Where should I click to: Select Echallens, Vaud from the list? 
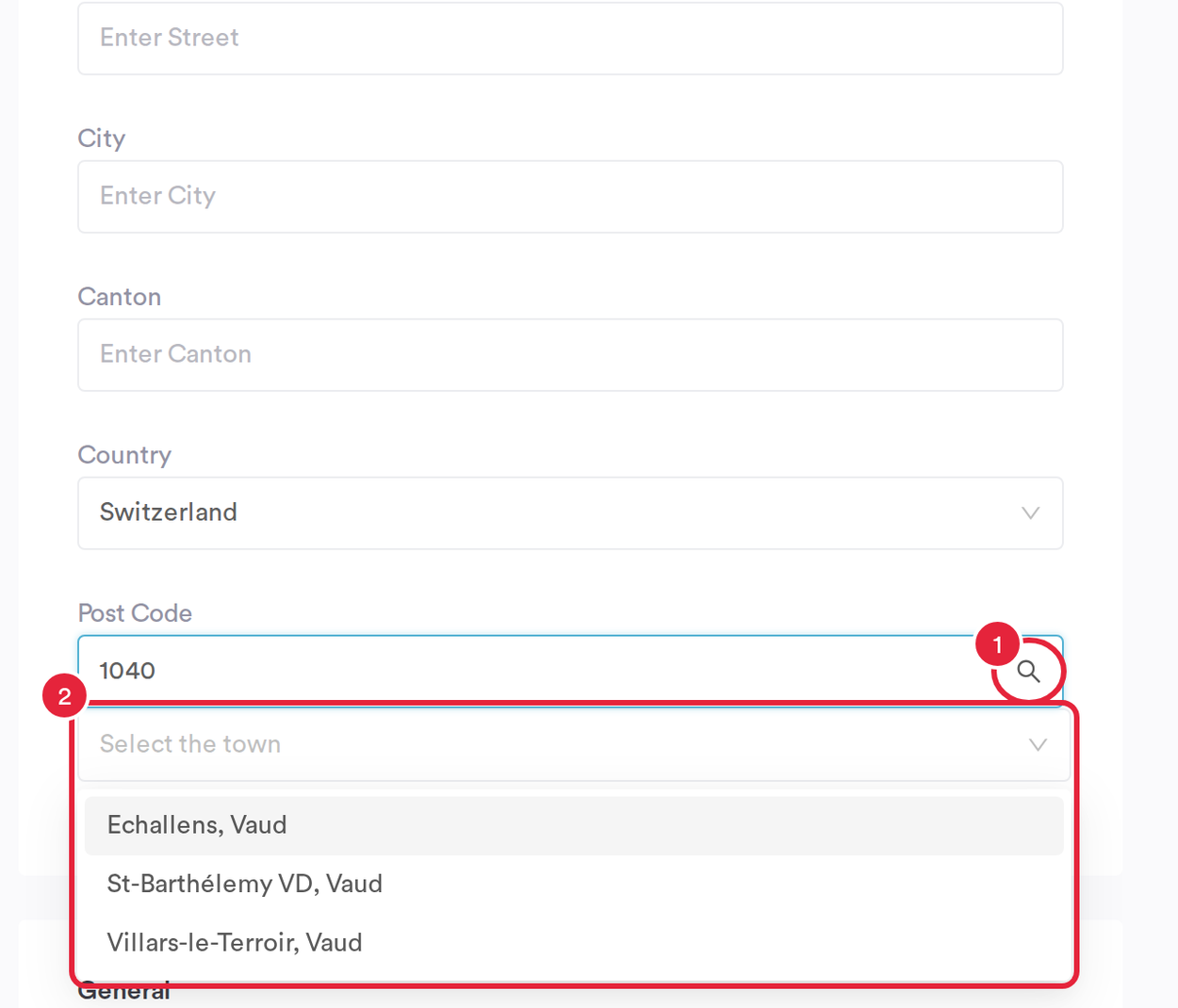pyautogui.click(x=574, y=825)
